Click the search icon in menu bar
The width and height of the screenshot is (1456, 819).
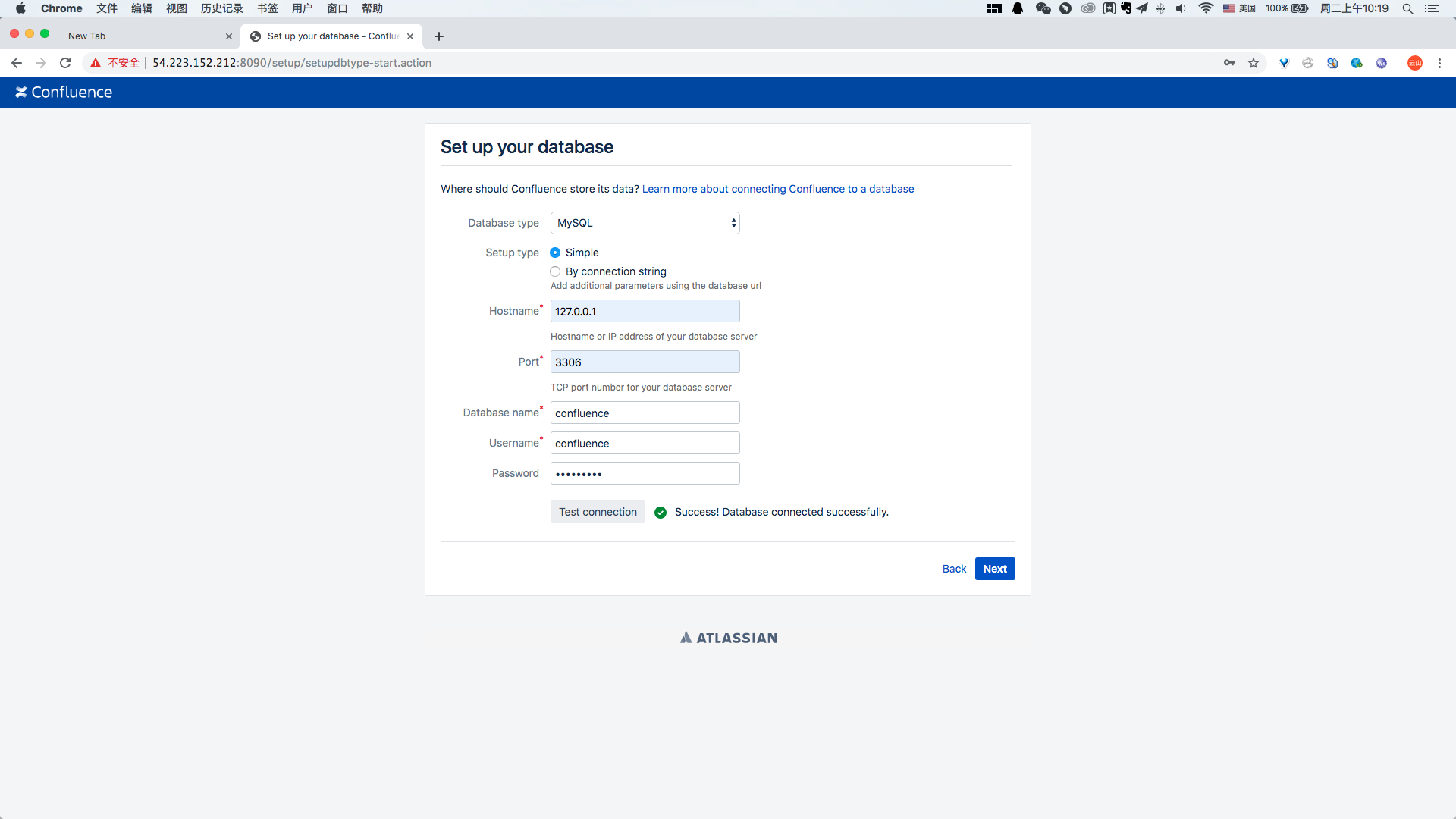coord(1408,9)
